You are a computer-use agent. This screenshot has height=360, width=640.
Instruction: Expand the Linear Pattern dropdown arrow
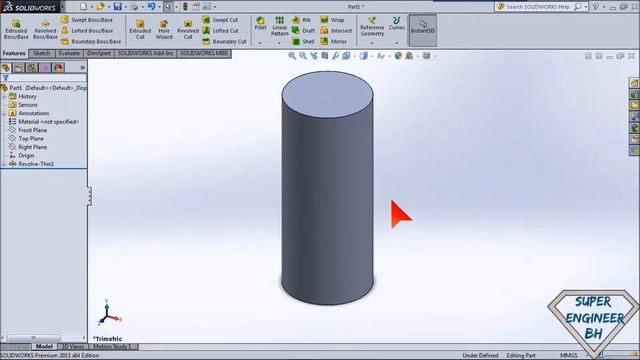pos(280,43)
